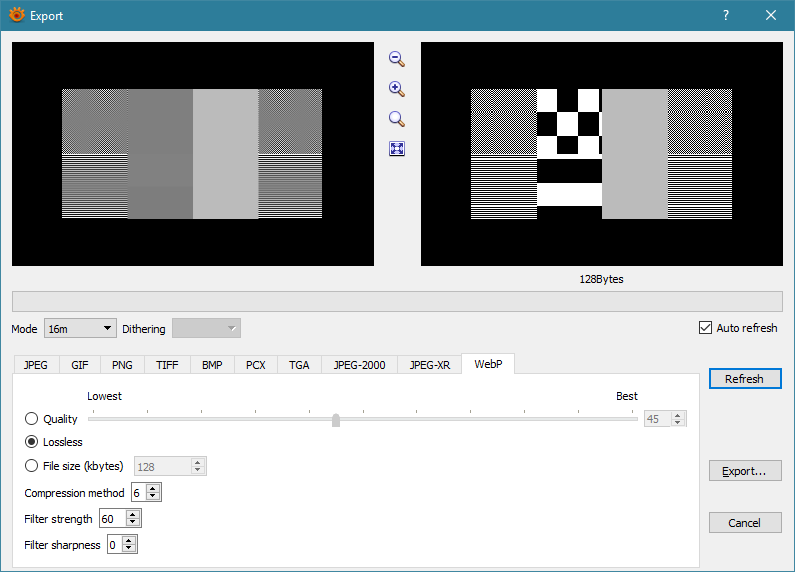This screenshot has width=795, height=572.
Task: Switch to the JPEG tab
Action: tap(35, 365)
